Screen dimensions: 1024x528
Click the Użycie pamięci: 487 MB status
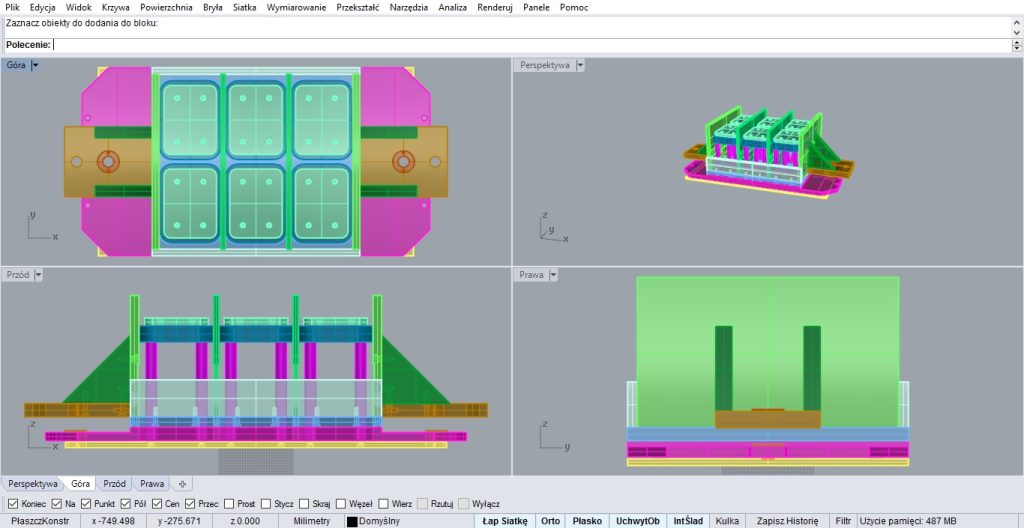pos(908,521)
